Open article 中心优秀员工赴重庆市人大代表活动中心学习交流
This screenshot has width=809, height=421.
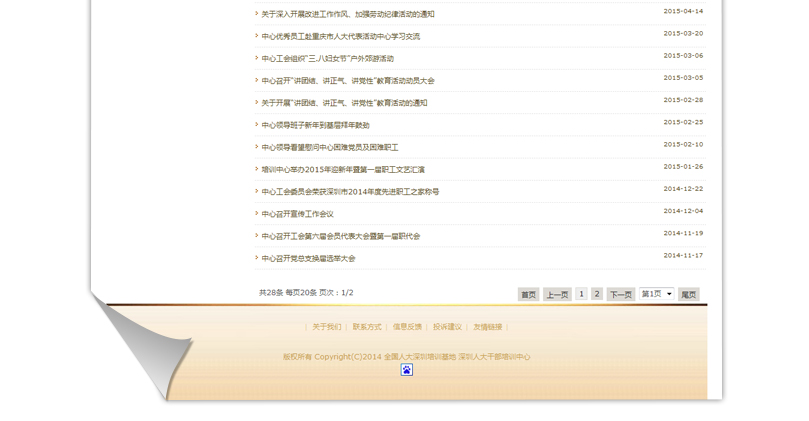[340, 36]
